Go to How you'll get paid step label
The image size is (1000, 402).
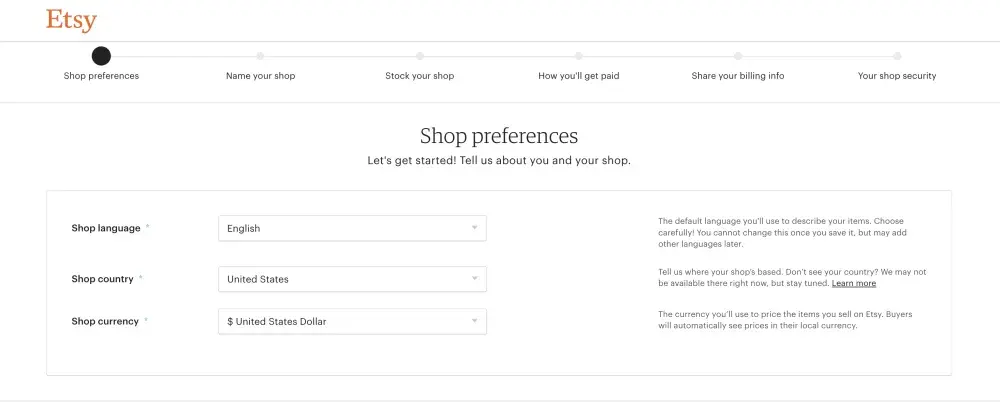tap(579, 76)
